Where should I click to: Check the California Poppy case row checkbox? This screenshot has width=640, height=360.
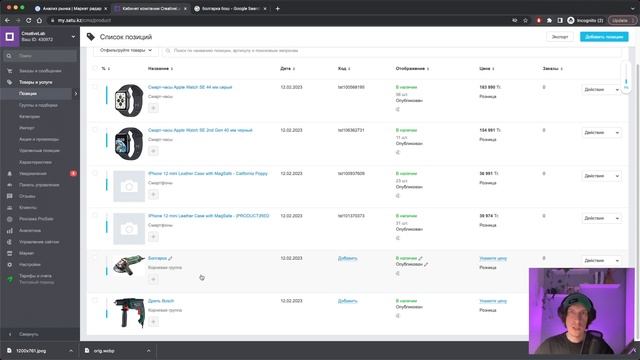click(95, 173)
